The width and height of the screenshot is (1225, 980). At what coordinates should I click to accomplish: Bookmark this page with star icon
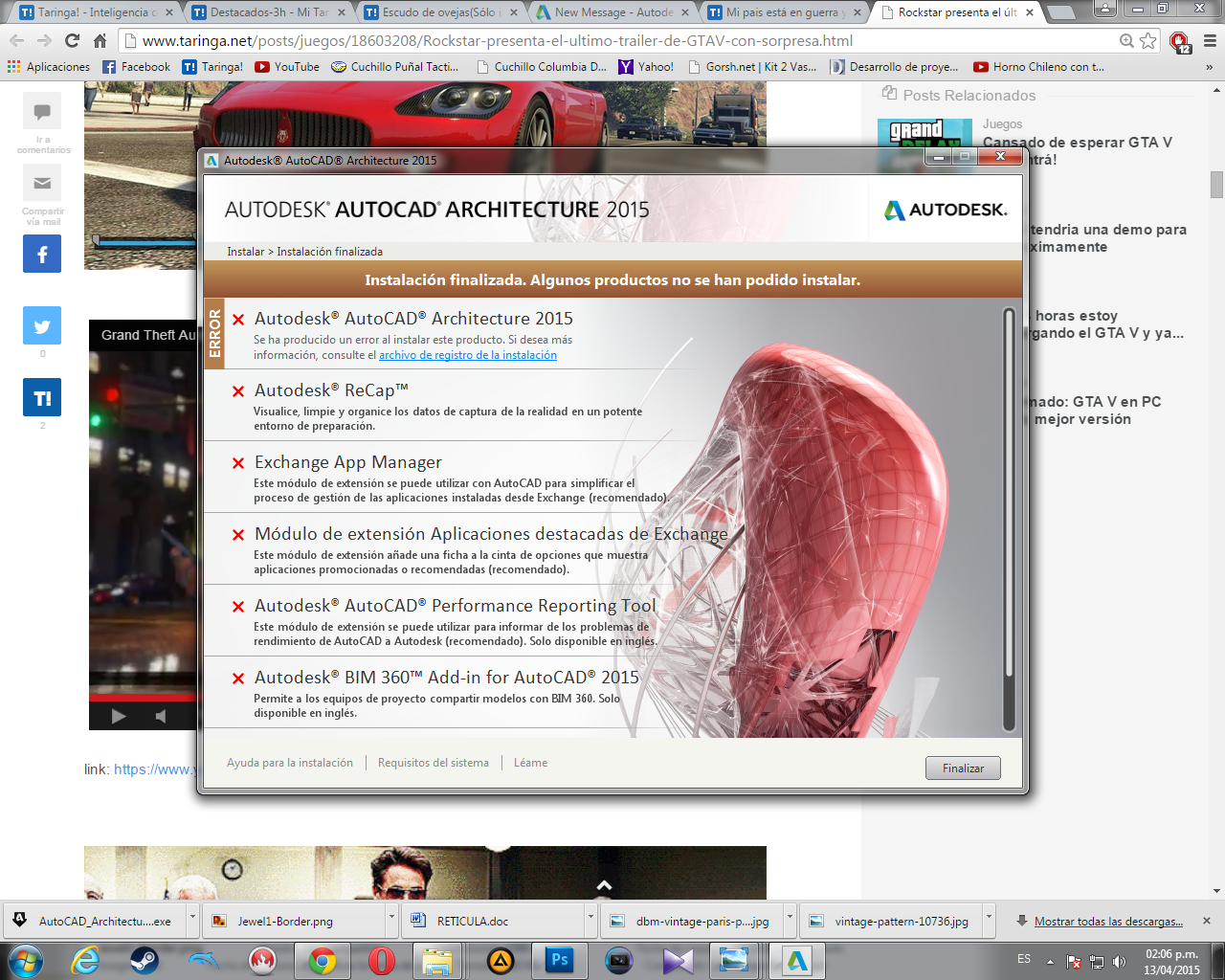click(1148, 41)
